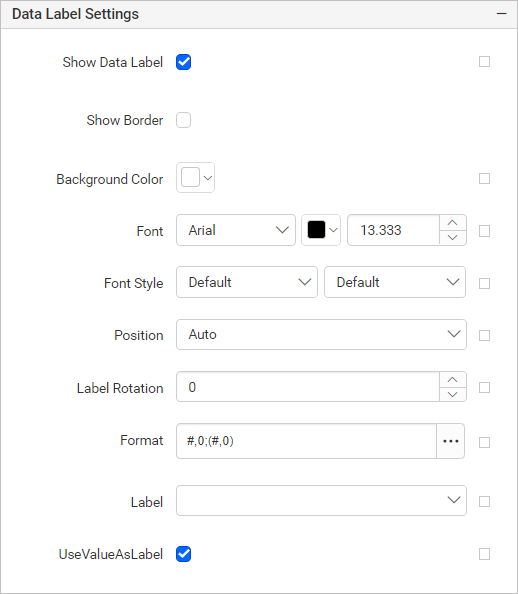The width and height of the screenshot is (518, 594).
Task: Collapse the Data Label Settings panel
Action: coord(501,14)
